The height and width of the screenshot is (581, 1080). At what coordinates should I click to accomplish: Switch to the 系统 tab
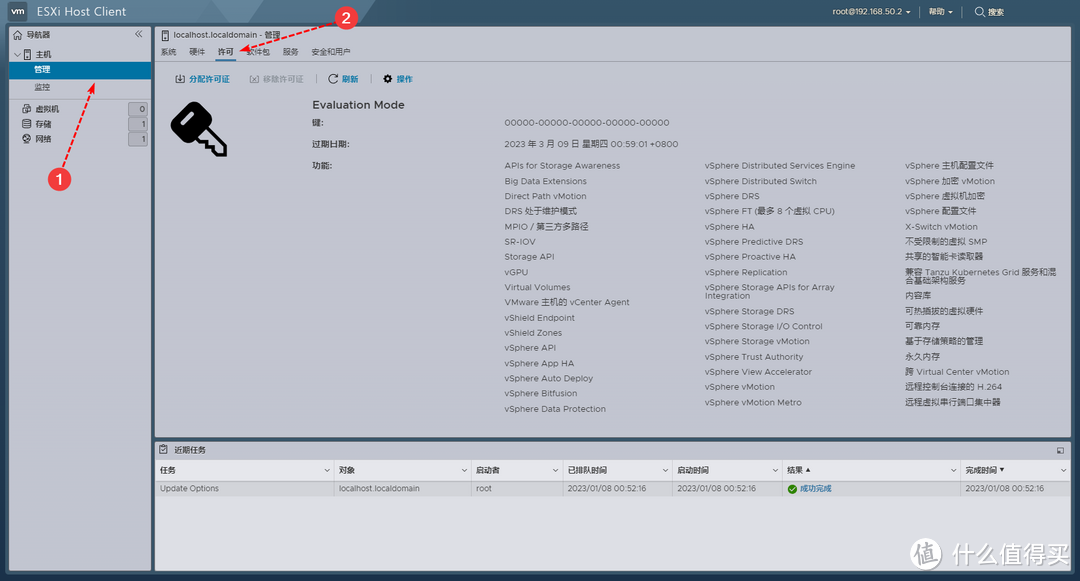(x=171, y=51)
